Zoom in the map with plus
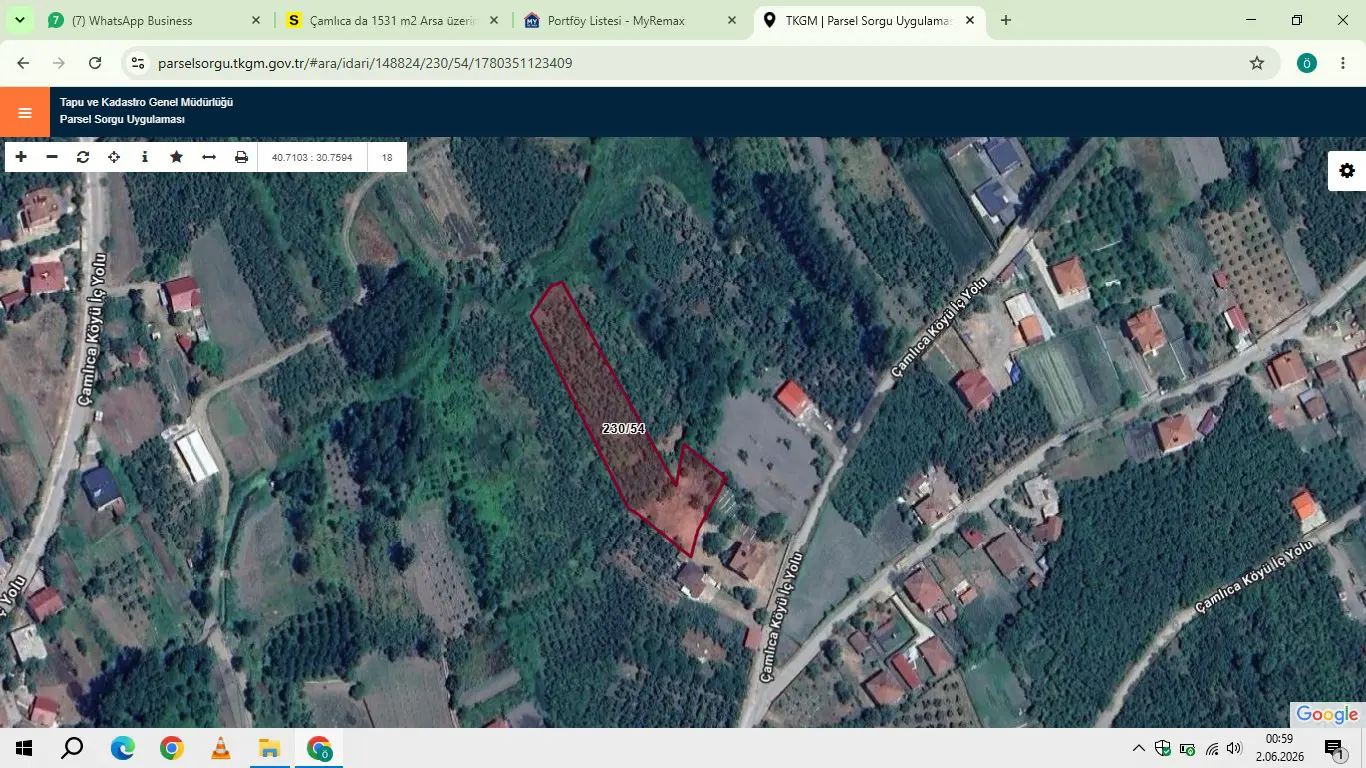1366x768 pixels. click(x=21, y=157)
